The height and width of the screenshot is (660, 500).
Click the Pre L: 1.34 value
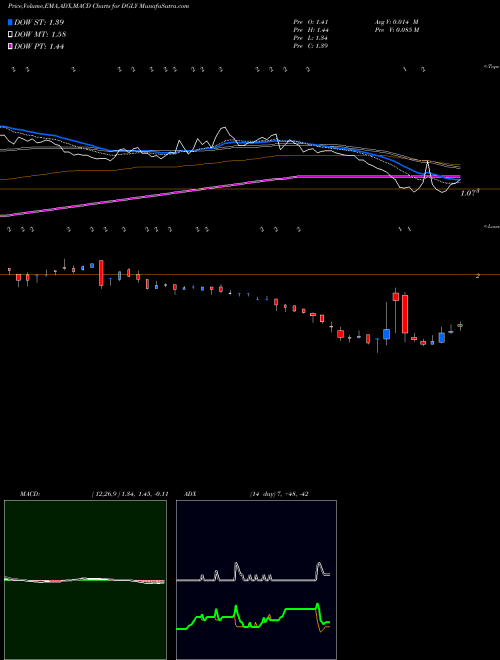311,38
